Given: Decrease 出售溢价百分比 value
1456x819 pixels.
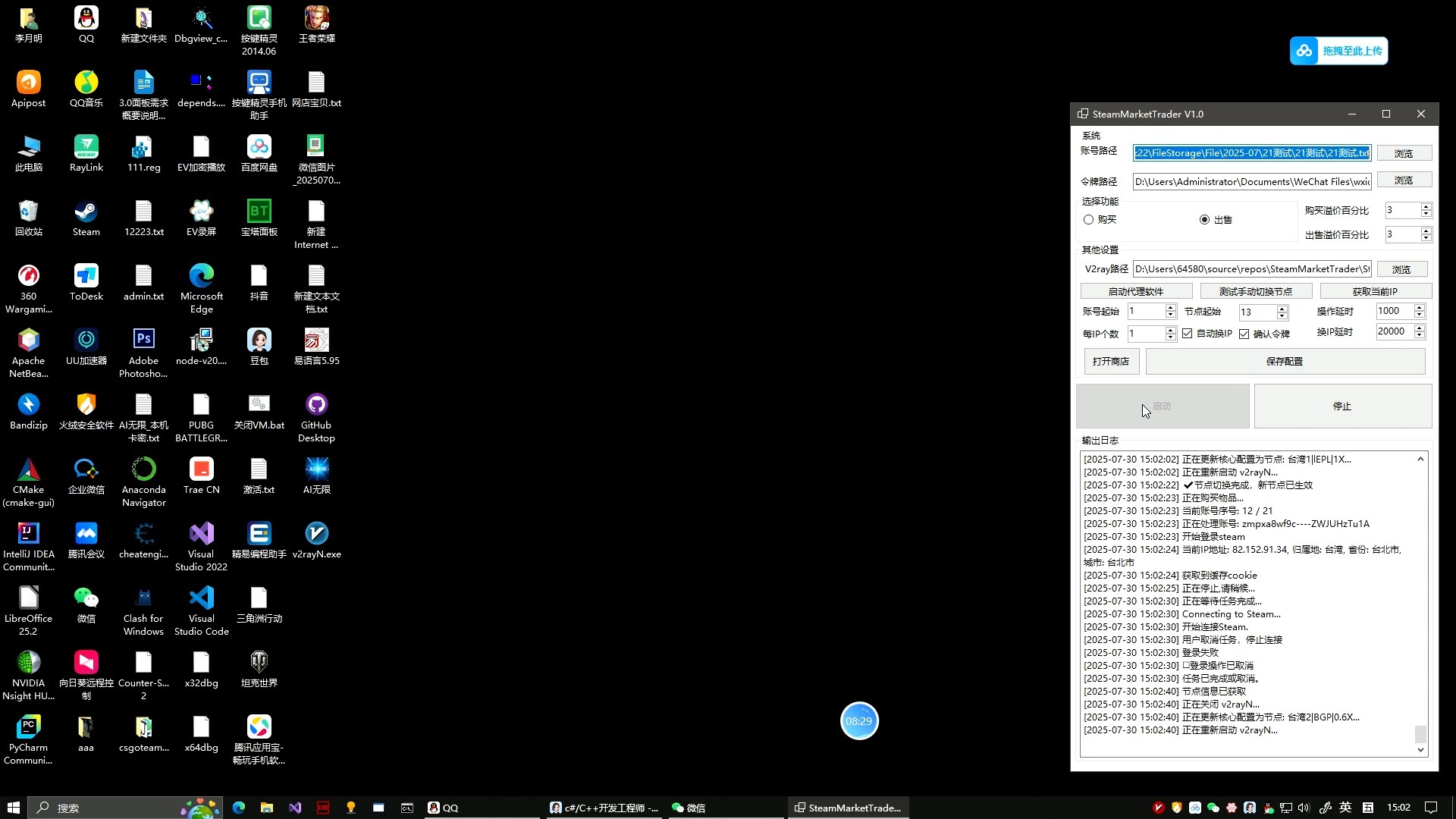Looking at the screenshot, I should (x=1426, y=238).
